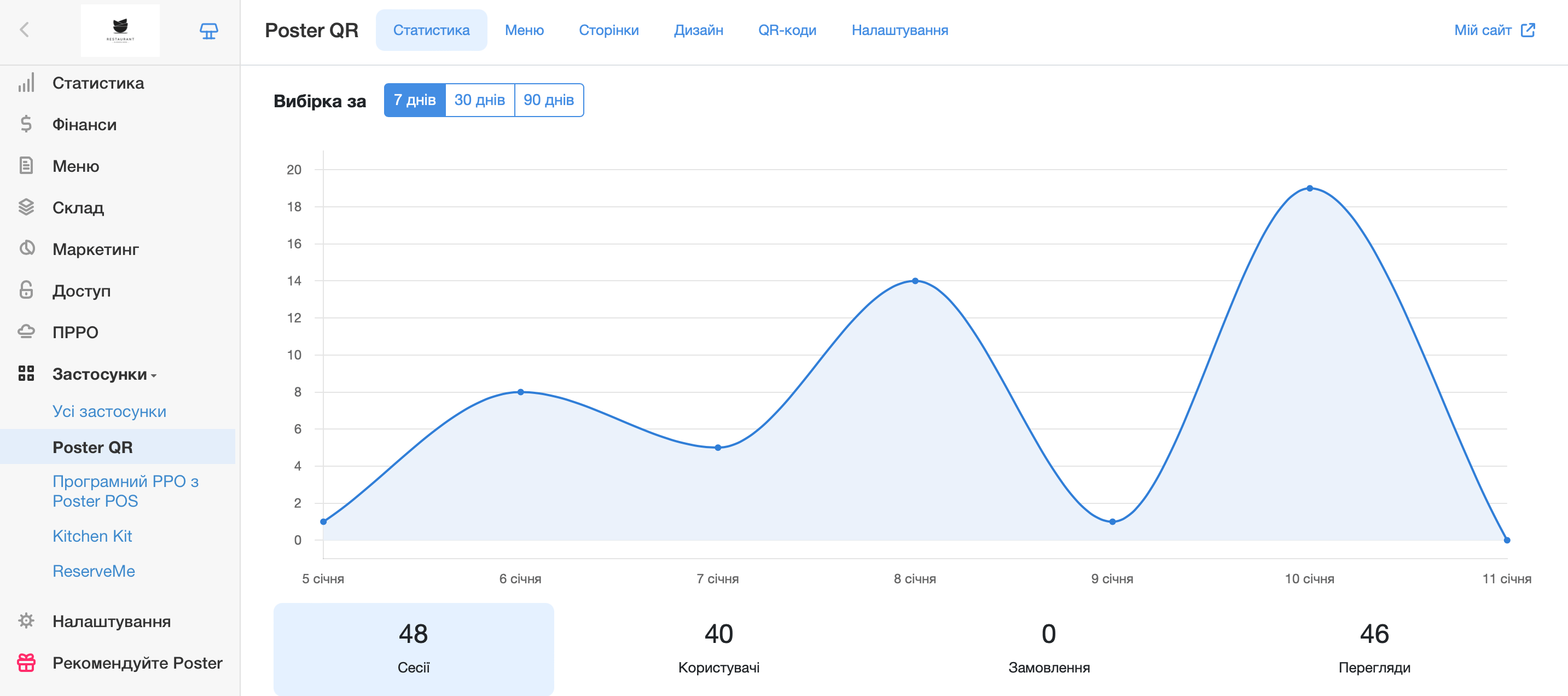This screenshot has width=1568, height=696.
Task: Click the Склад layers icon
Action: point(26,207)
